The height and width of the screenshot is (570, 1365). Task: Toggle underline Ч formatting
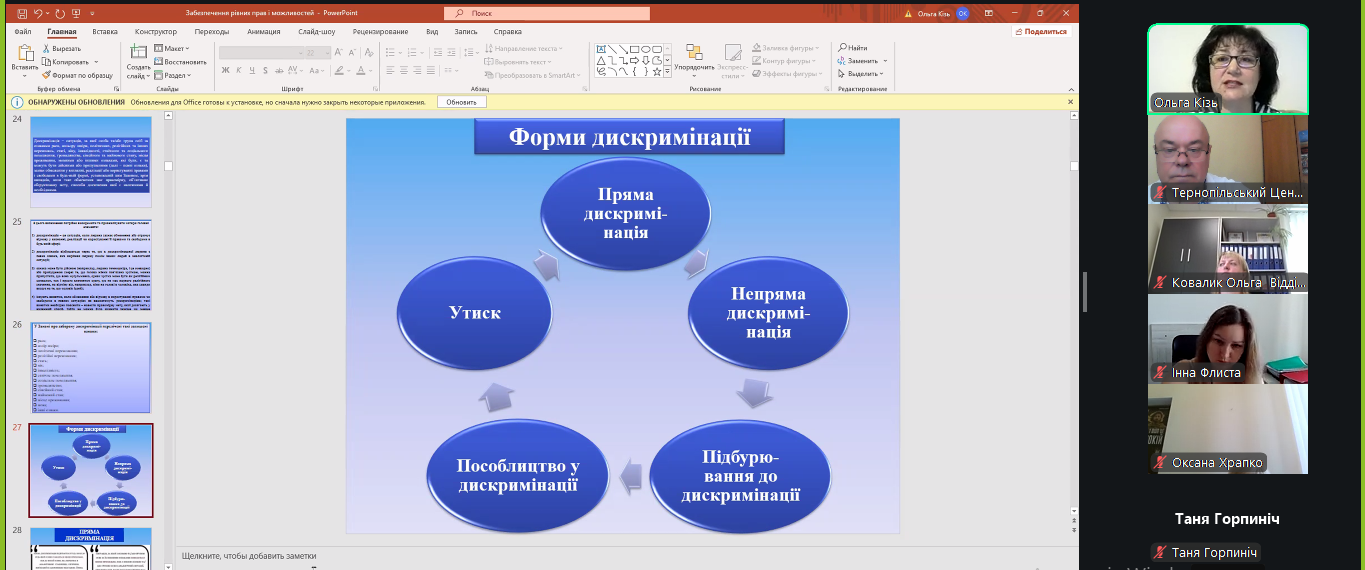(252, 70)
